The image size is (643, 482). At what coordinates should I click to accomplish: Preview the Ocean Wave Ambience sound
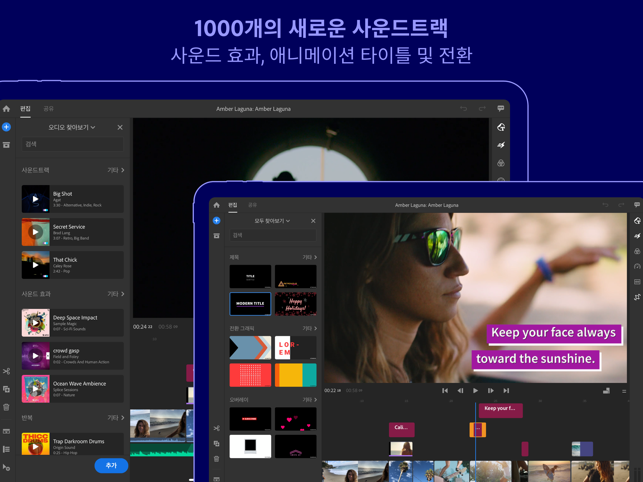(36, 389)
